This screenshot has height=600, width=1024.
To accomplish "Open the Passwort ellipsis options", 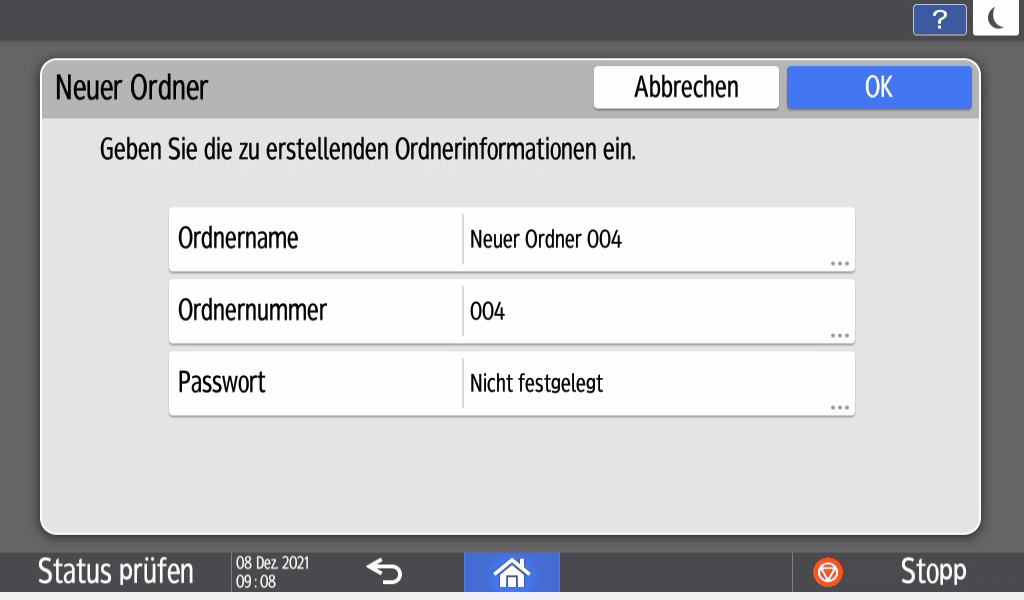I will pyautogui.click(x=840, y=406).
